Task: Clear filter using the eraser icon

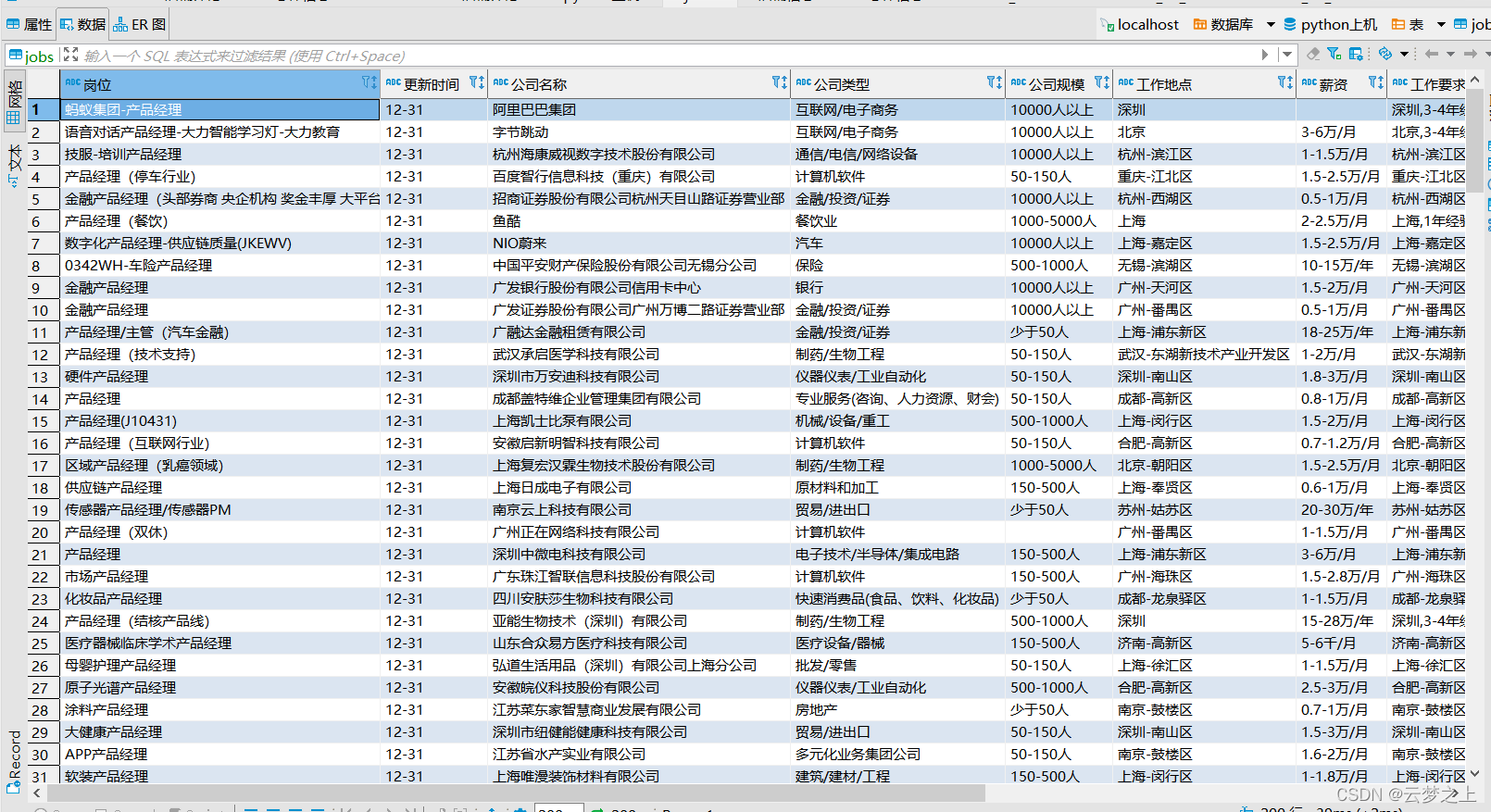Action: point(1313,55)
